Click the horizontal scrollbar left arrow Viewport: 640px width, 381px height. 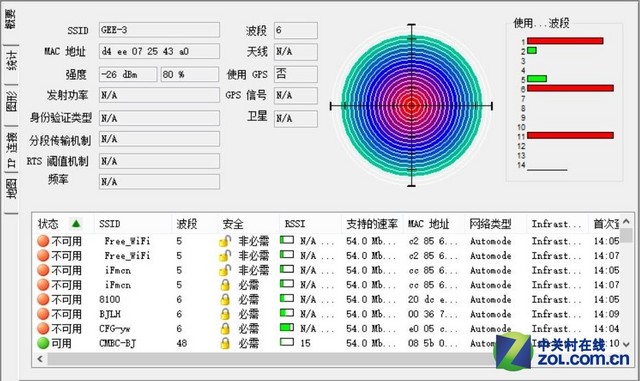40,359
